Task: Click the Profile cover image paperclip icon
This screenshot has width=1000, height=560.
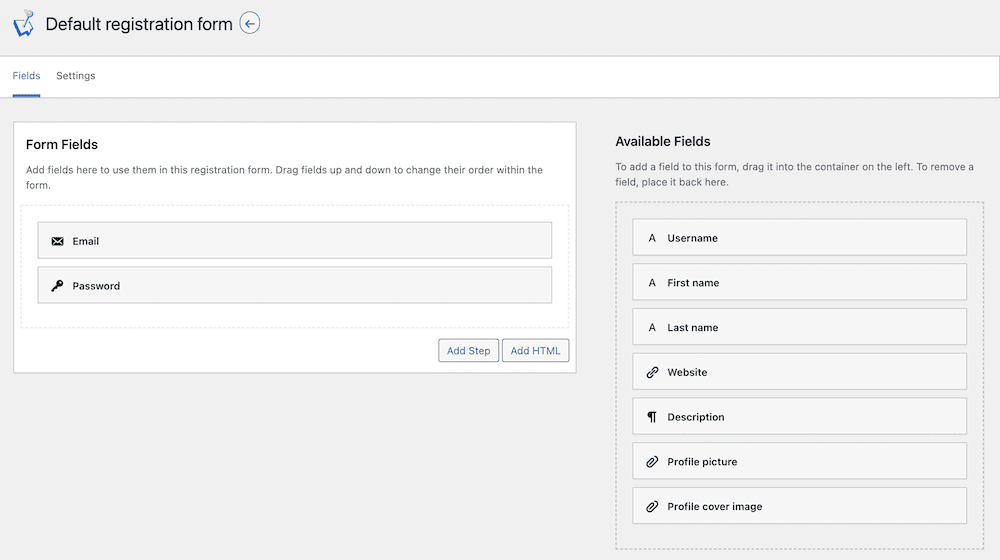Action: point(652,506)
